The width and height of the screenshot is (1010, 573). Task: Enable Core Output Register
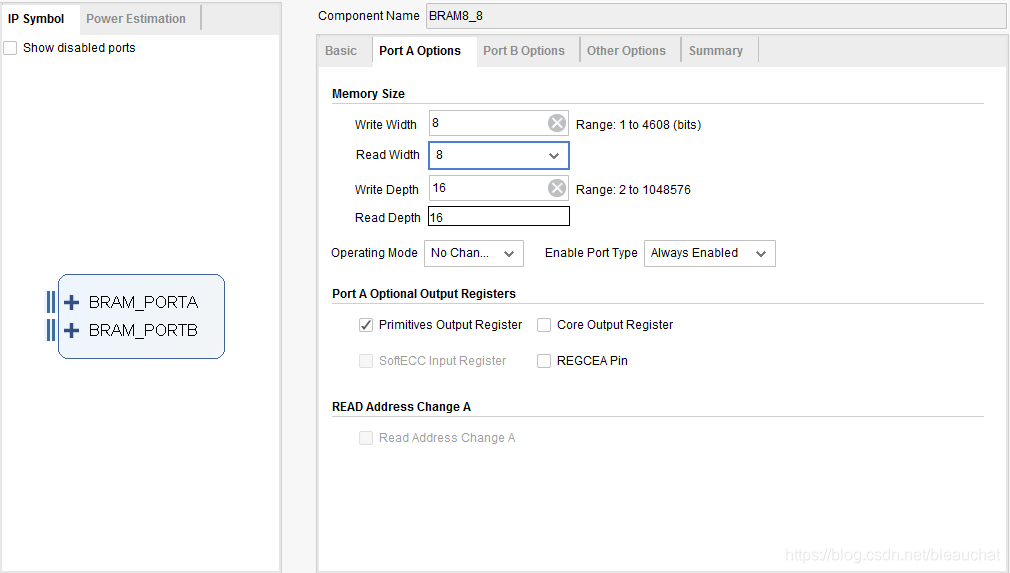(544, 325)
